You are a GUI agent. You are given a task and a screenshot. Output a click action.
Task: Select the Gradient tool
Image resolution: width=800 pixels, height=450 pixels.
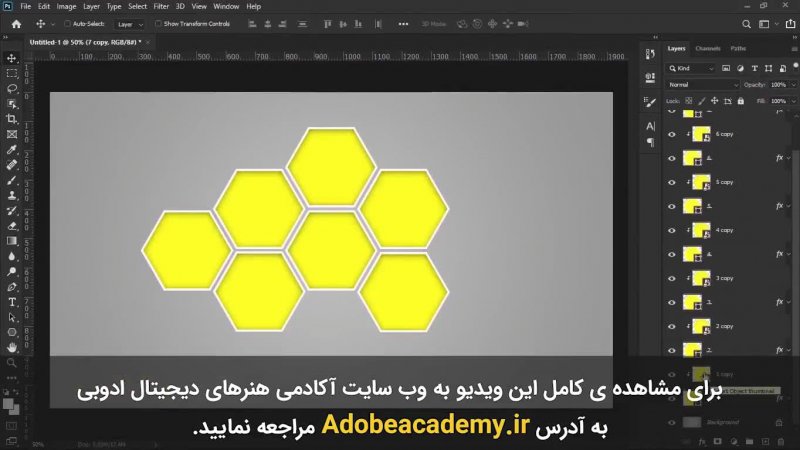coord(12,240)
